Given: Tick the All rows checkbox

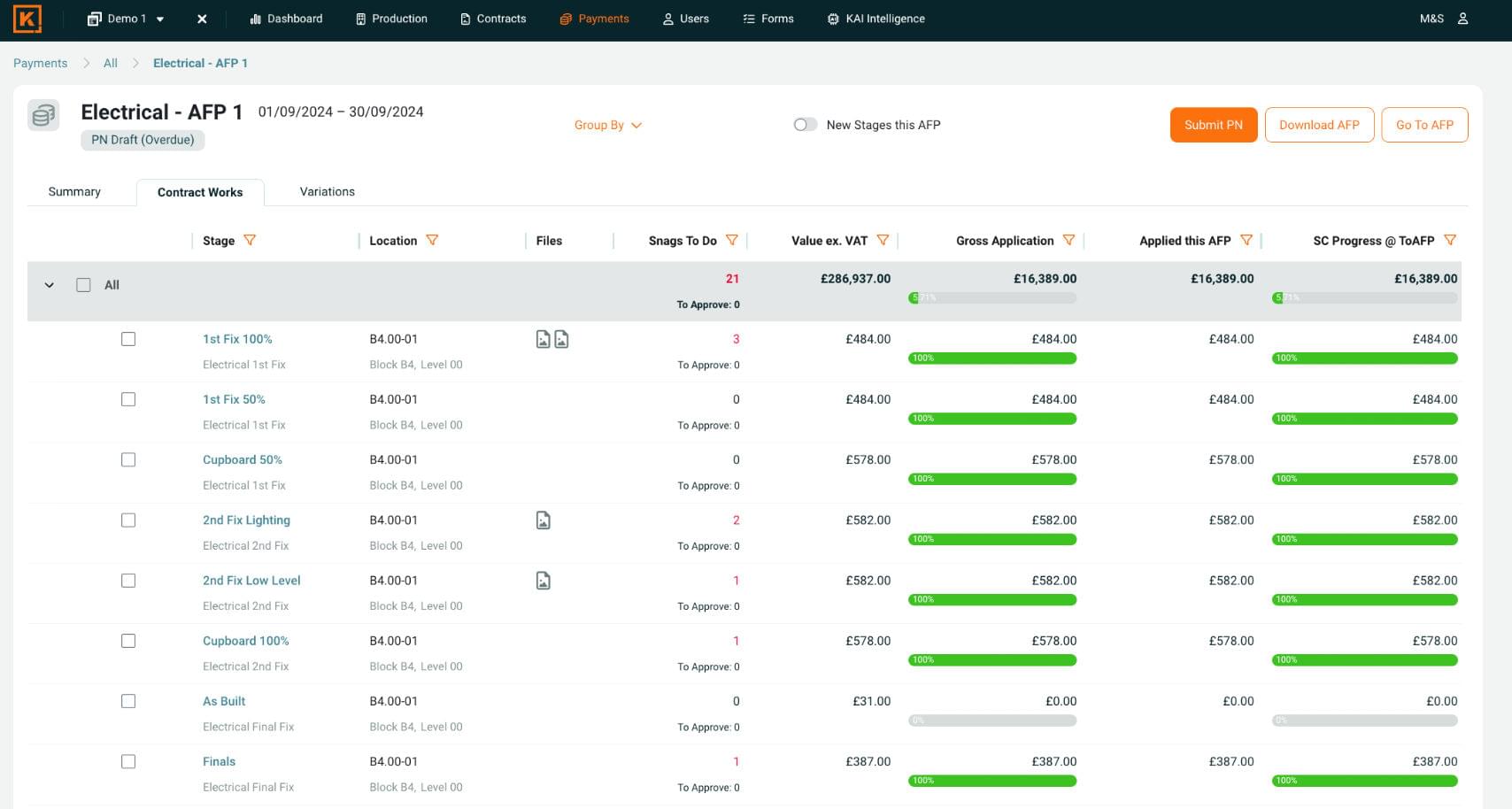Looking at the screenshot, I should pos(83,285).
